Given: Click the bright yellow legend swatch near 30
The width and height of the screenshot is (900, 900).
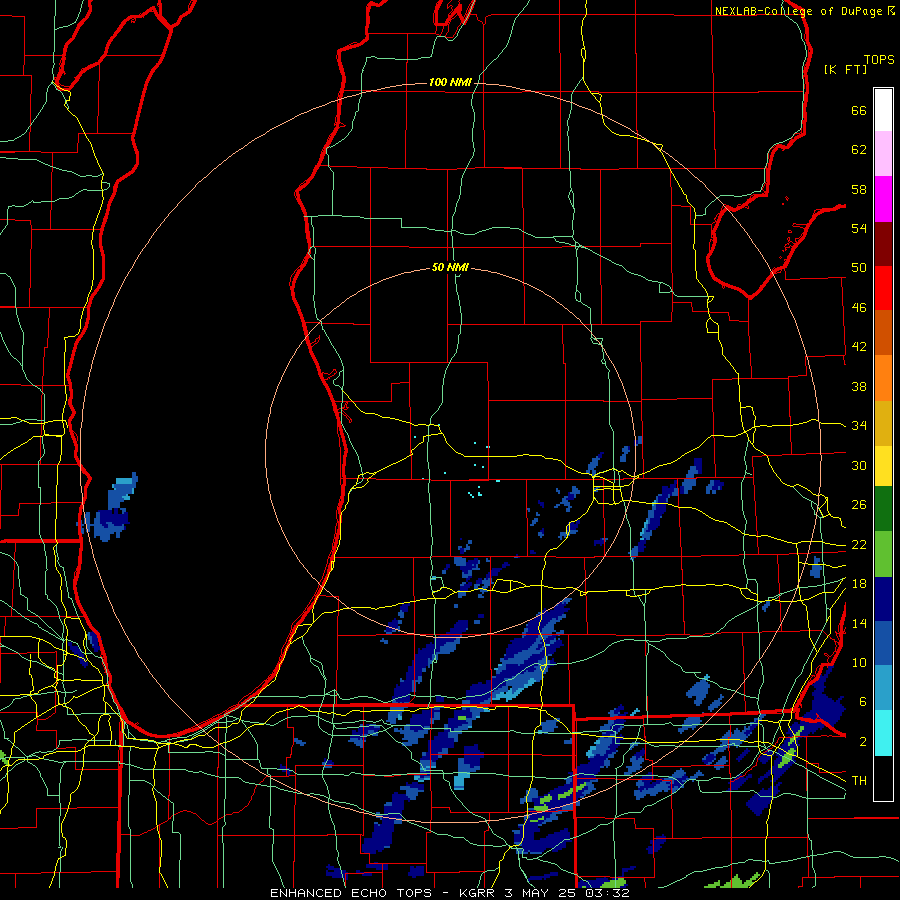Looking at the screenshot, I should tap(883, 466).
